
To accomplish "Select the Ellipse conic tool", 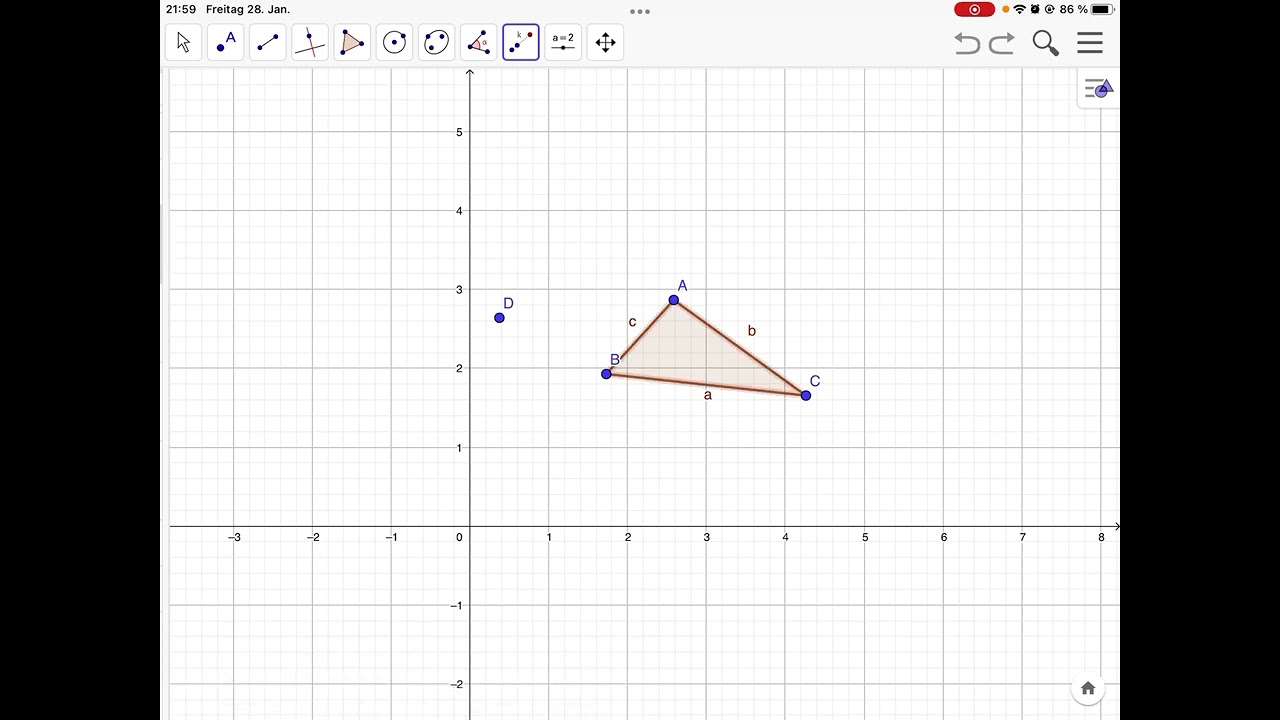I will [437, 42].
